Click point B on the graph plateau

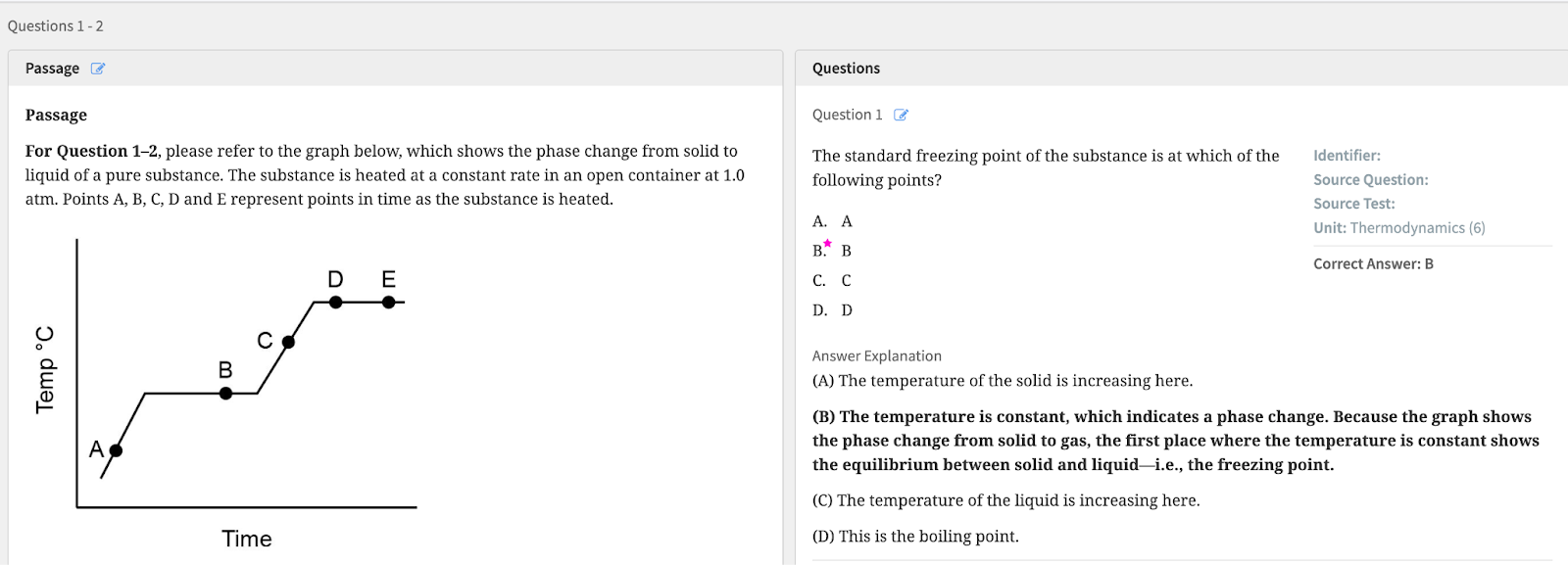point(225,394)
